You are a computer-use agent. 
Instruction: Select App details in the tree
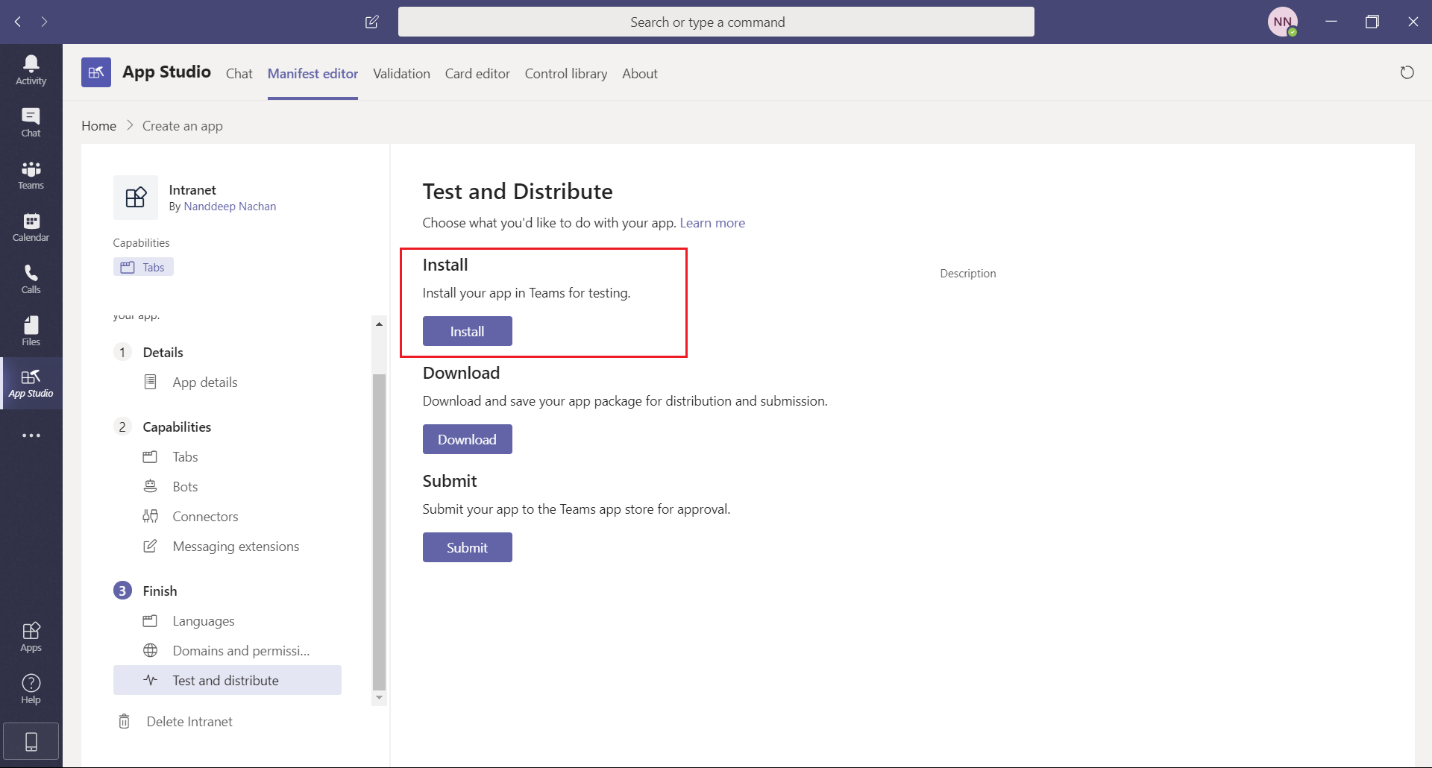pyautogui.click(x=204, y=382)
